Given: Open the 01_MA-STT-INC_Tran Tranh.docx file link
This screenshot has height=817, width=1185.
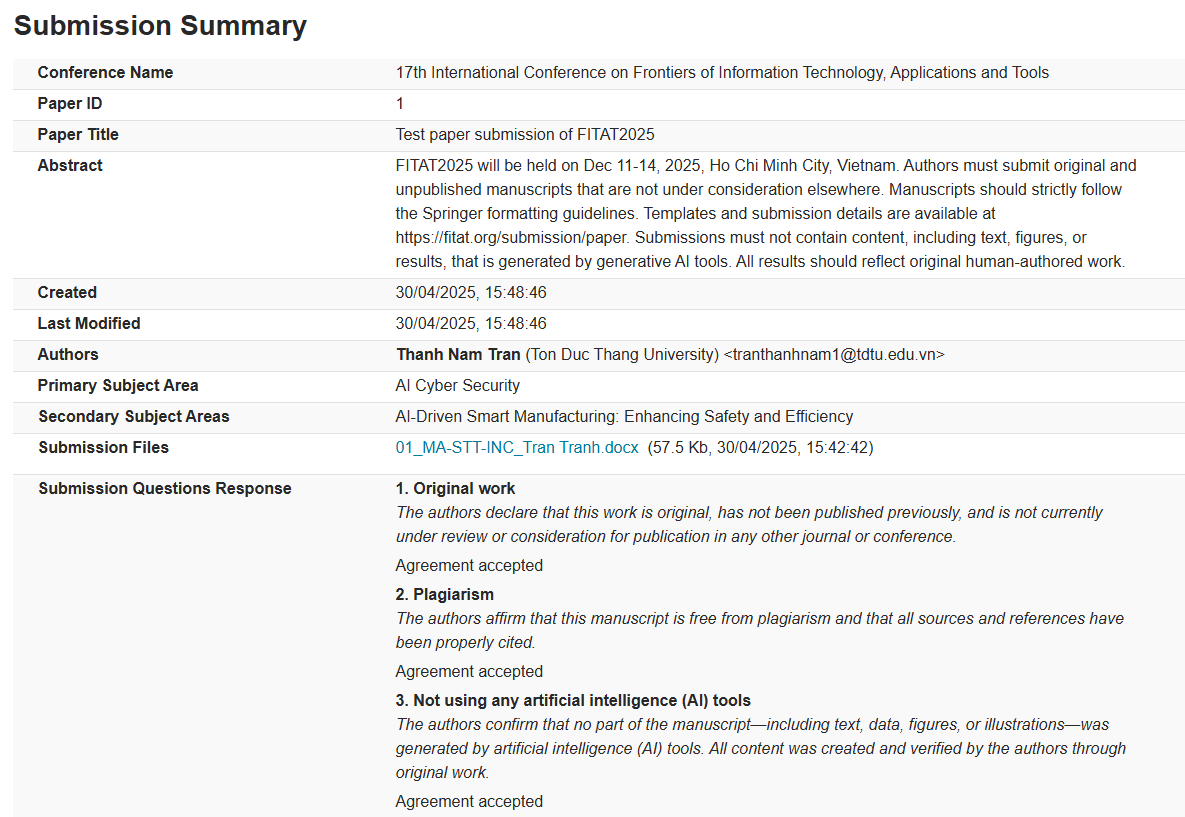Looking at the screenshot, I should point(517,447).
